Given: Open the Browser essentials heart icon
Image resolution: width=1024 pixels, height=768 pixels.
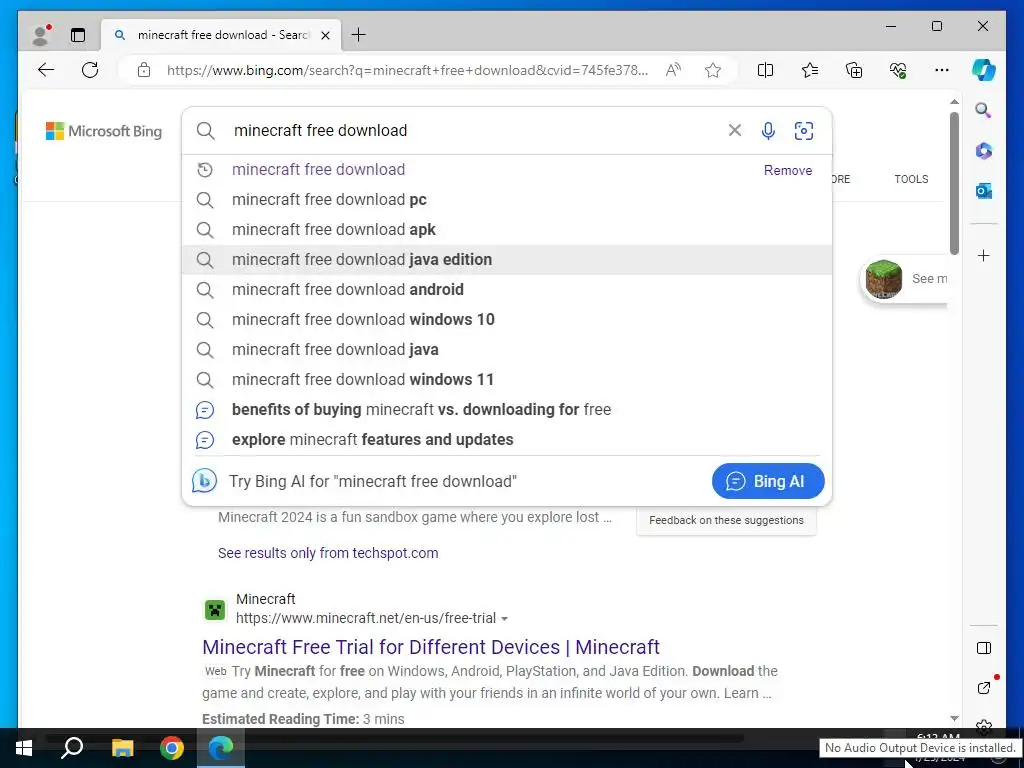Looking at the screenshot, I should pos(898,70).
